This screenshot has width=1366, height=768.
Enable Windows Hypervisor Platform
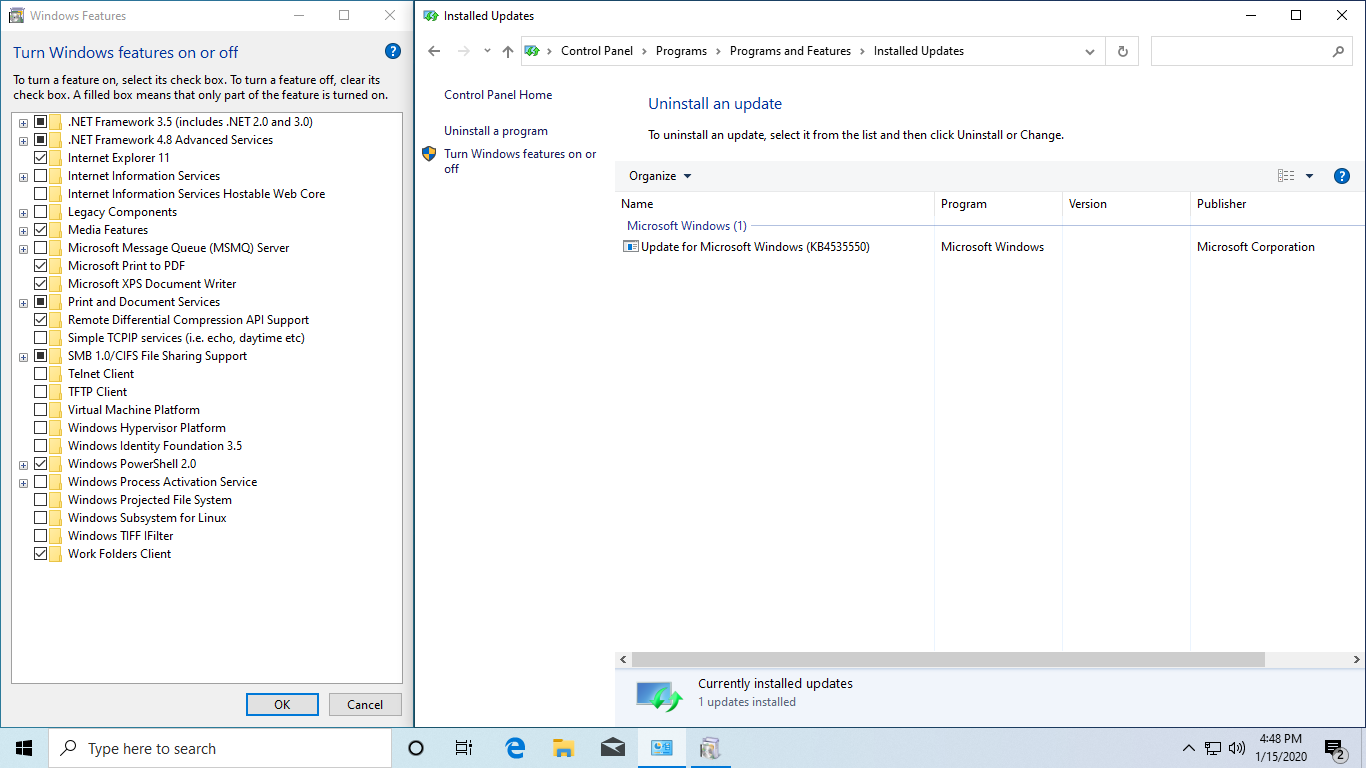pos(41,428)
